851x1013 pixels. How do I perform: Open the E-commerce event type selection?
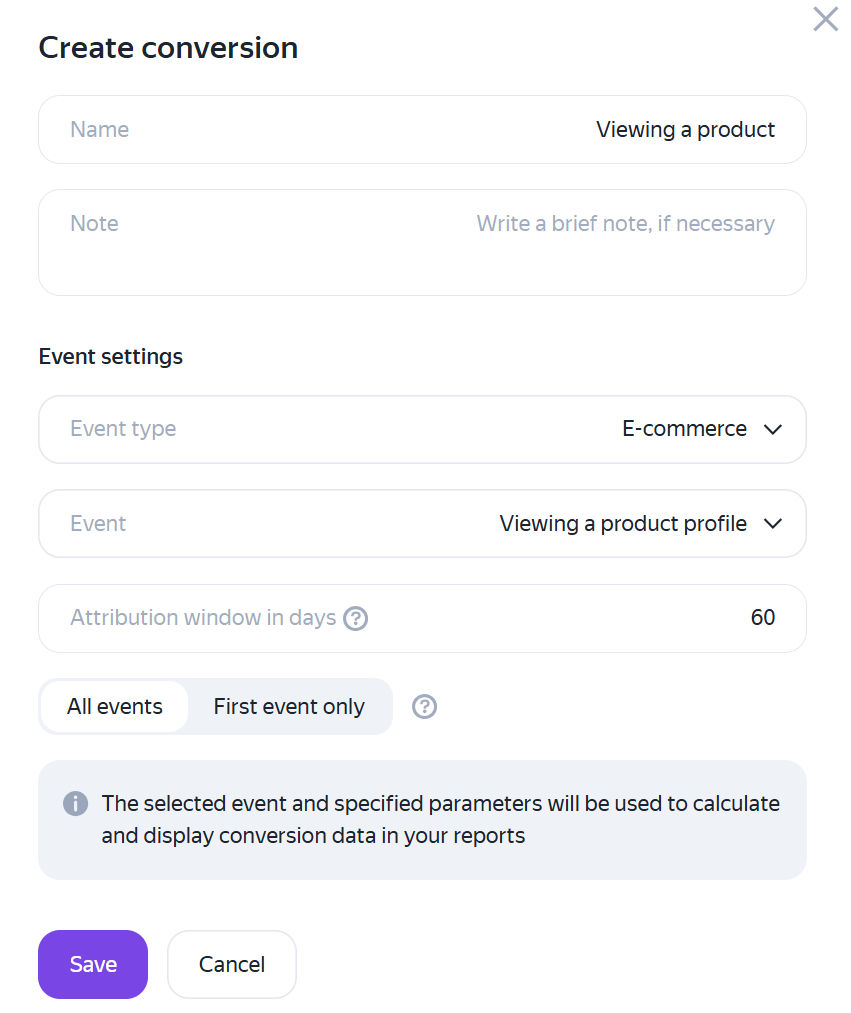(684, 429)
